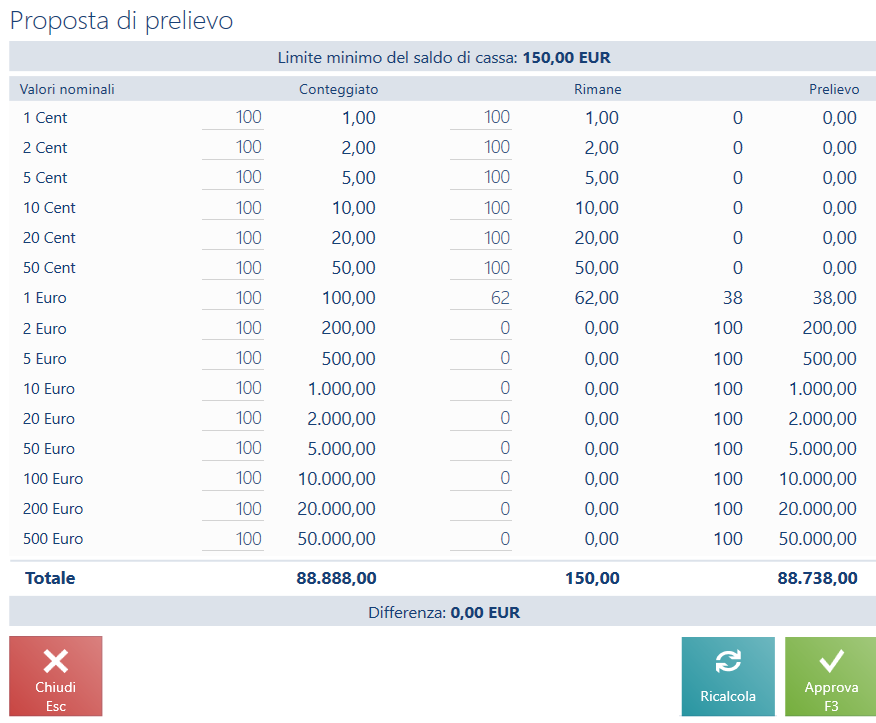Select the remaining quantity field for 5 Cent
This screenshot has width=876, height=723.
pyautogui.click(x=481, y=178)
